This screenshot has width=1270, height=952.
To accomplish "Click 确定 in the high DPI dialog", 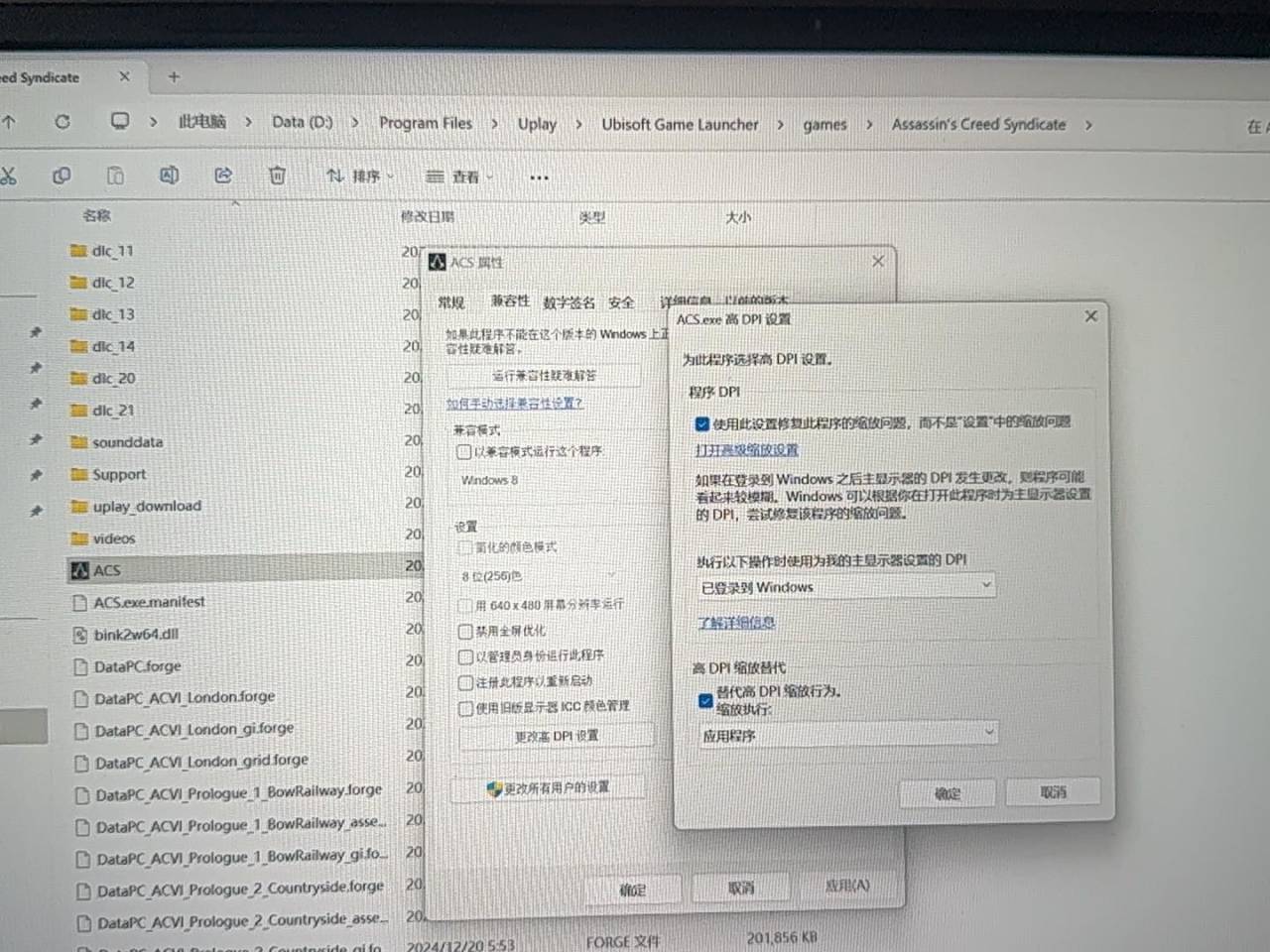I will [948, 793].
